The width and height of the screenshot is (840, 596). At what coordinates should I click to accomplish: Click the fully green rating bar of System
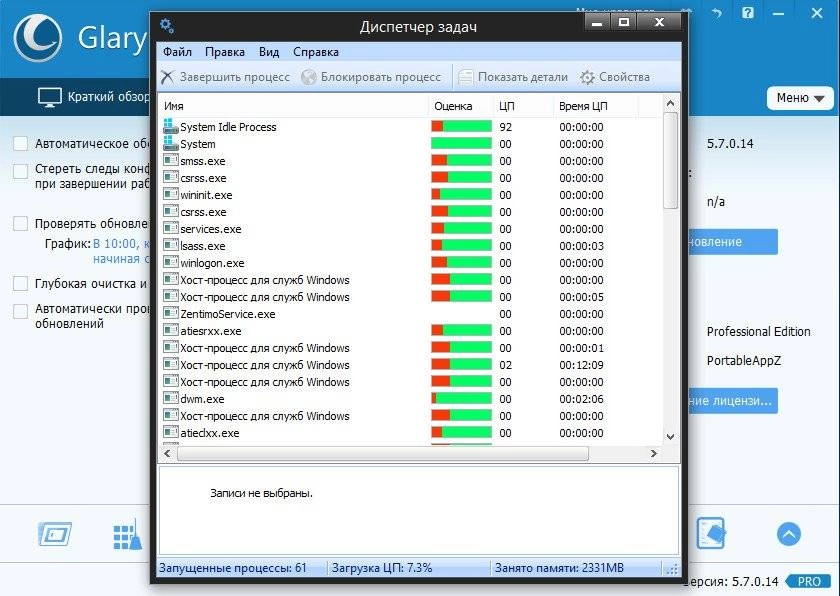pos(461,144)
